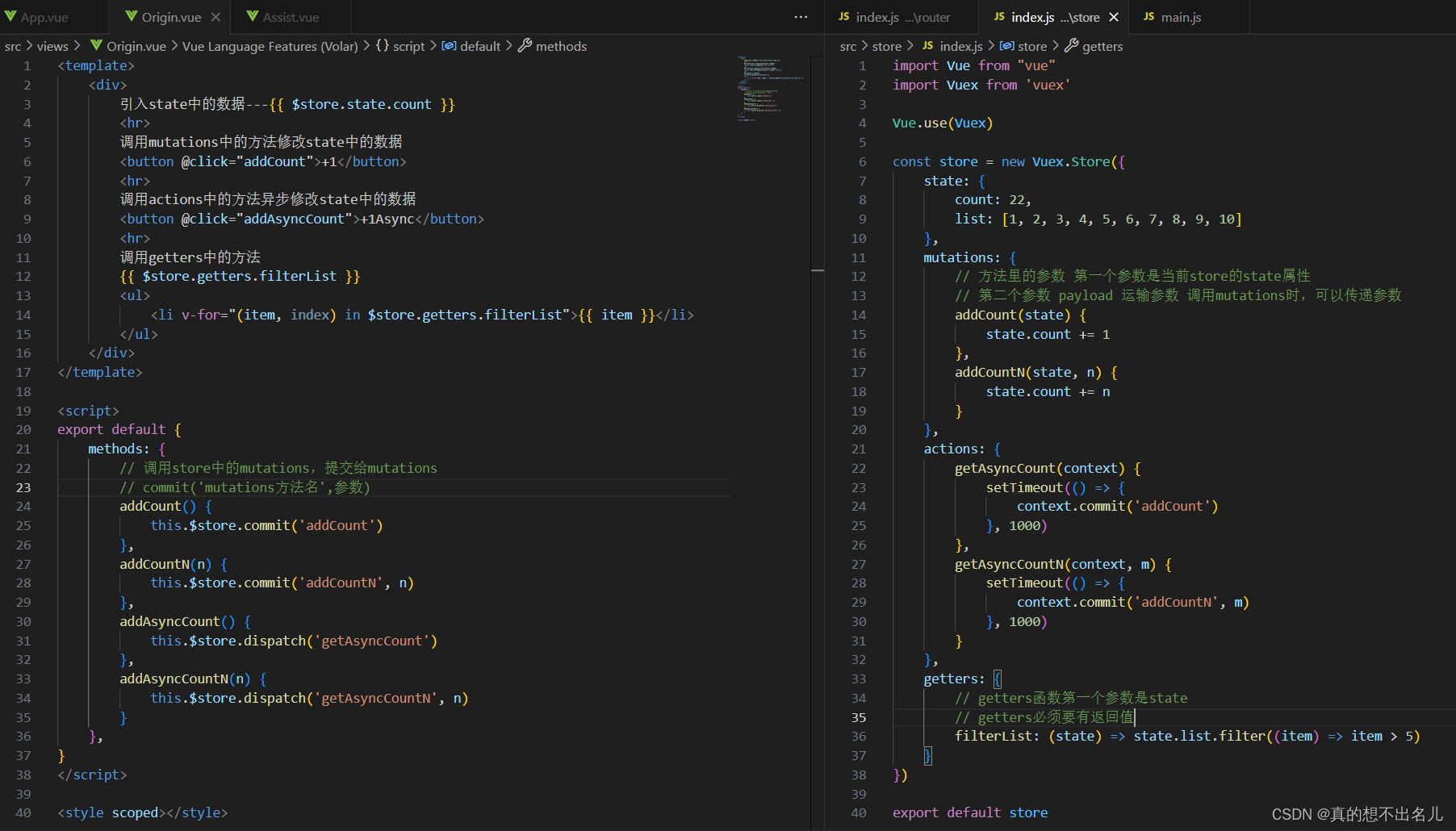Open the getters breadcrumb segment
This screenshot has width=1456, height=831.
click(1102, 46)
